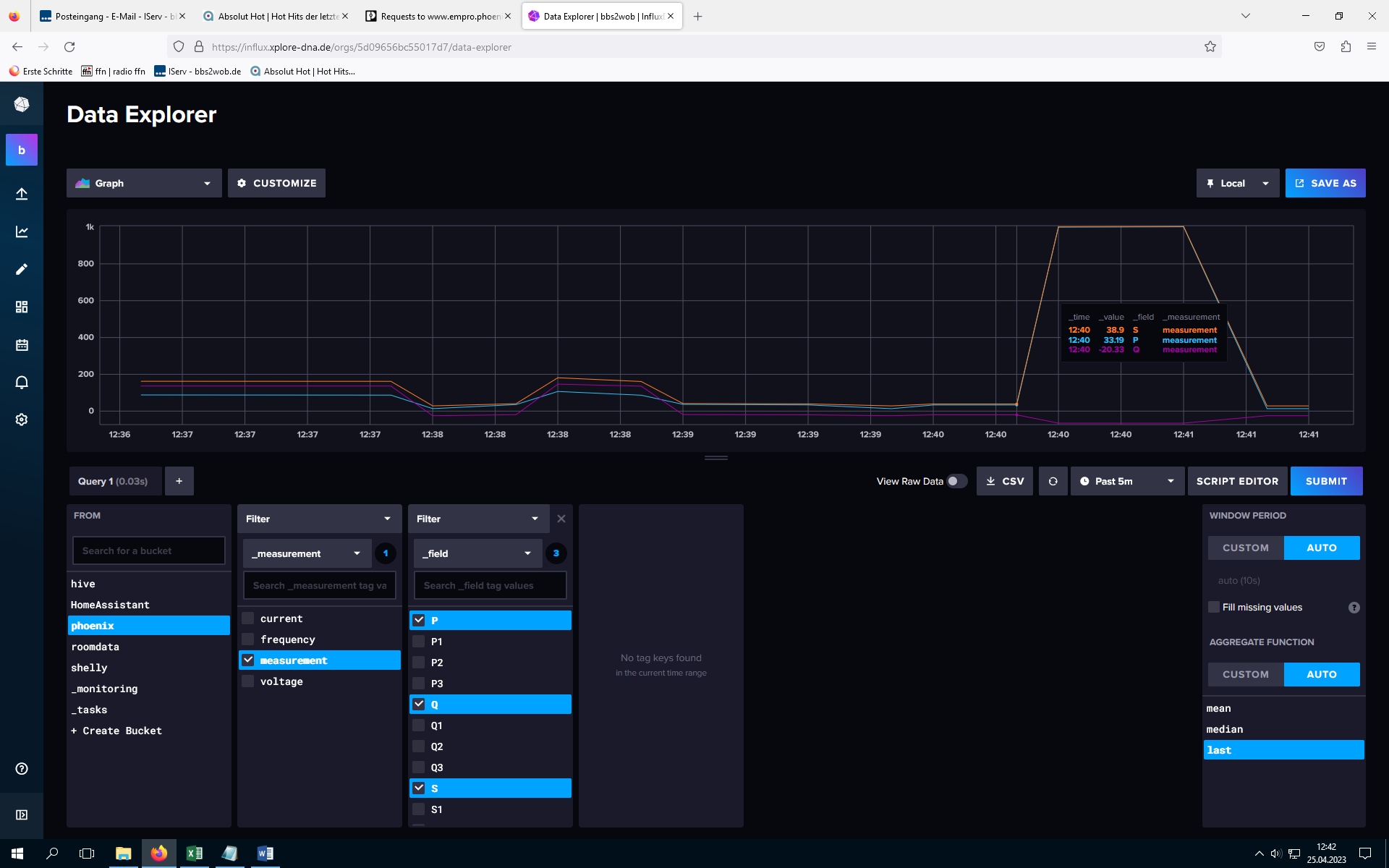Check the frequency measurement checkbox
The height and width of the screenshot is (868, 1389).
click(248, 639)
